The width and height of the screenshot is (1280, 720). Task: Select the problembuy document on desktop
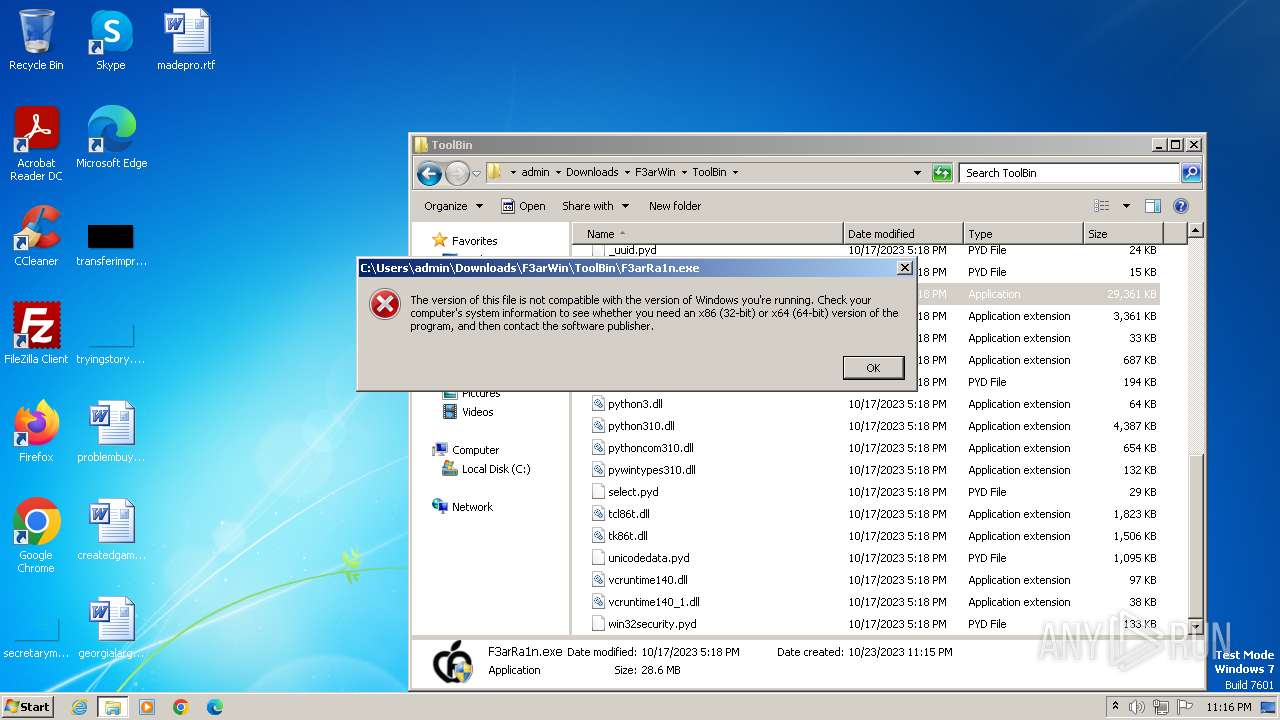[111, 432]
